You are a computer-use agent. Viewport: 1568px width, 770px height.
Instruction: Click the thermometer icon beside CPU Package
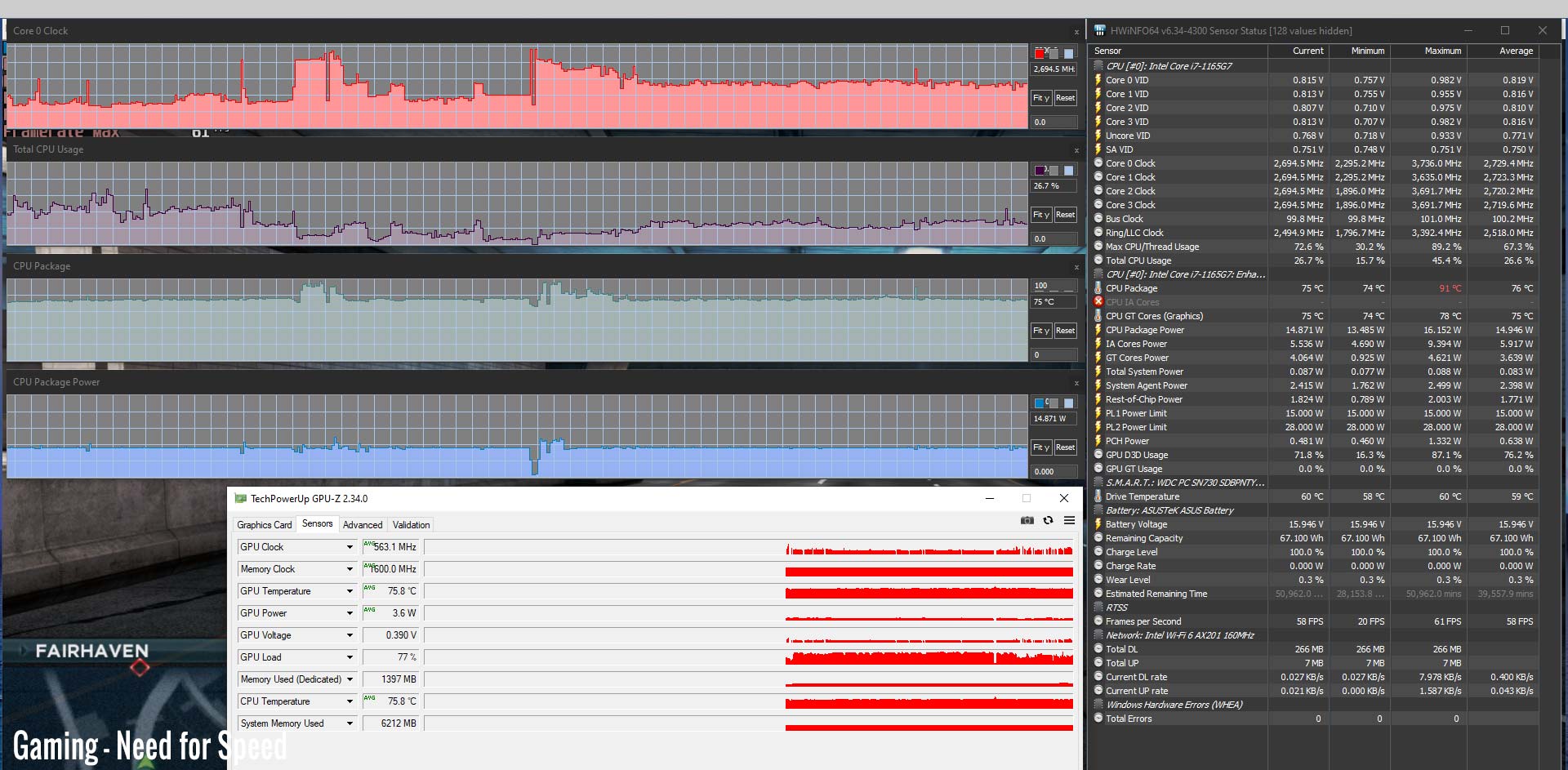pos(1098,287)
